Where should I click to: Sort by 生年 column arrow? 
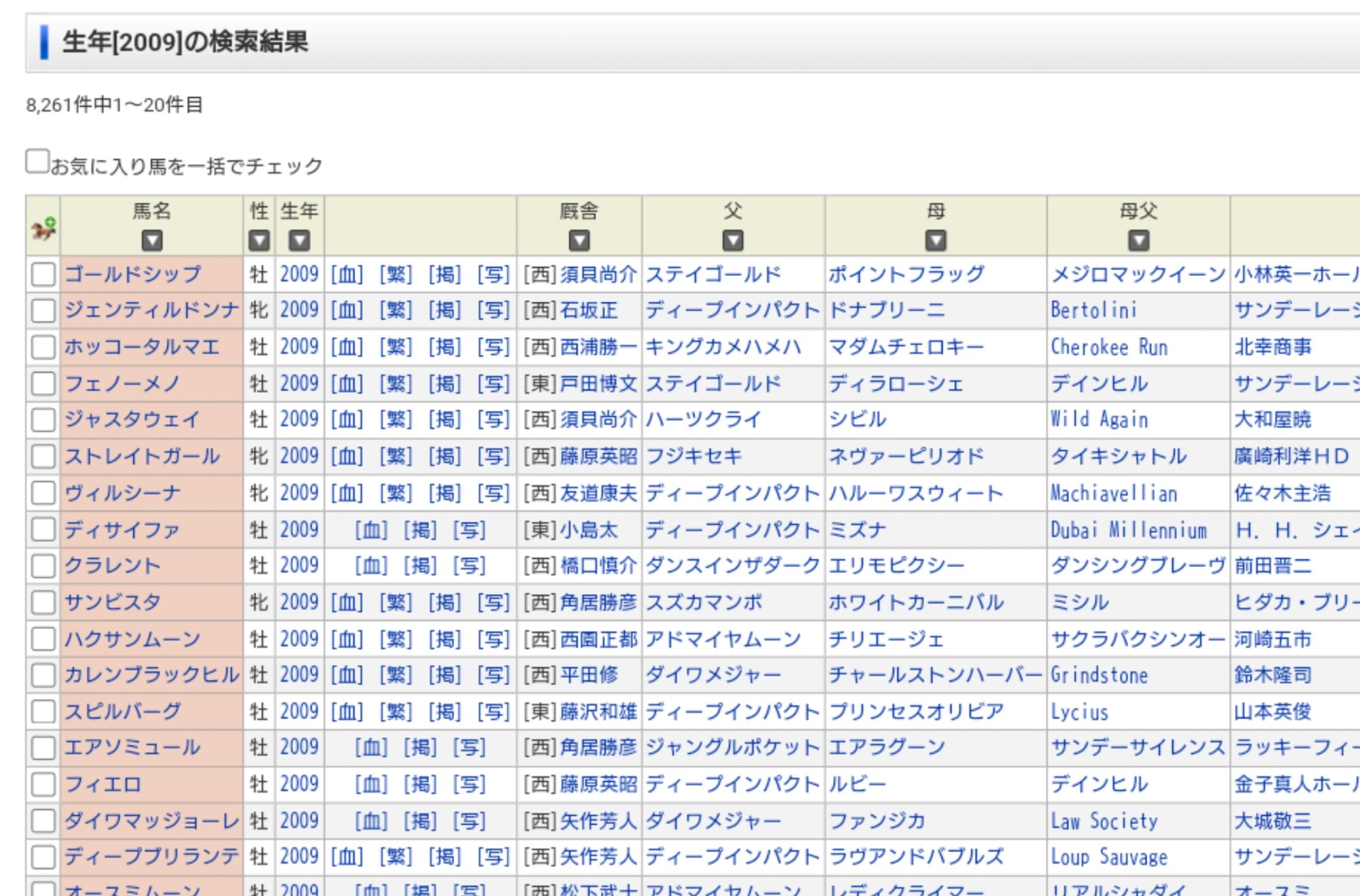coord(299,240)
